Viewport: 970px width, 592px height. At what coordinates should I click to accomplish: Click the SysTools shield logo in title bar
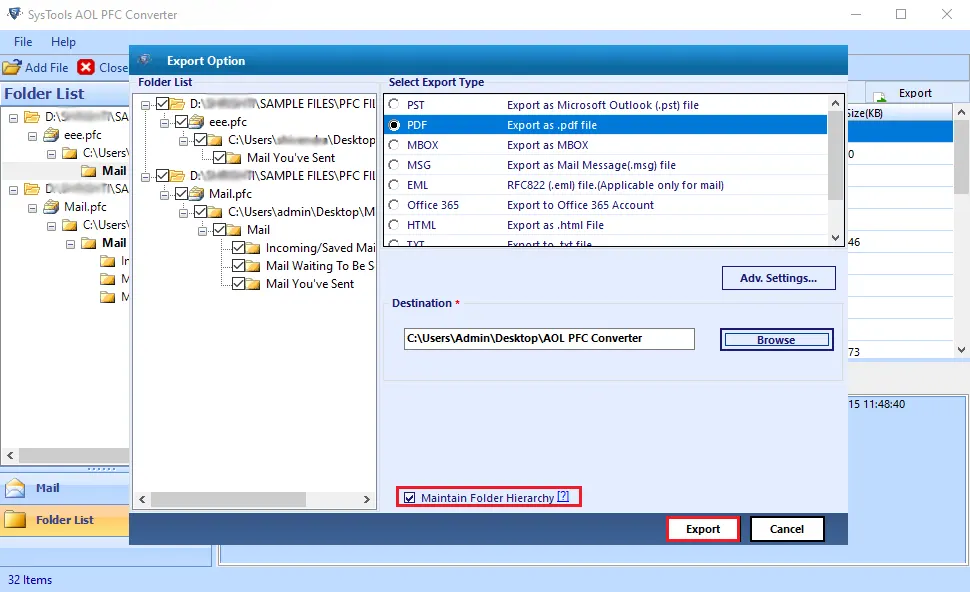coord(14,14)
